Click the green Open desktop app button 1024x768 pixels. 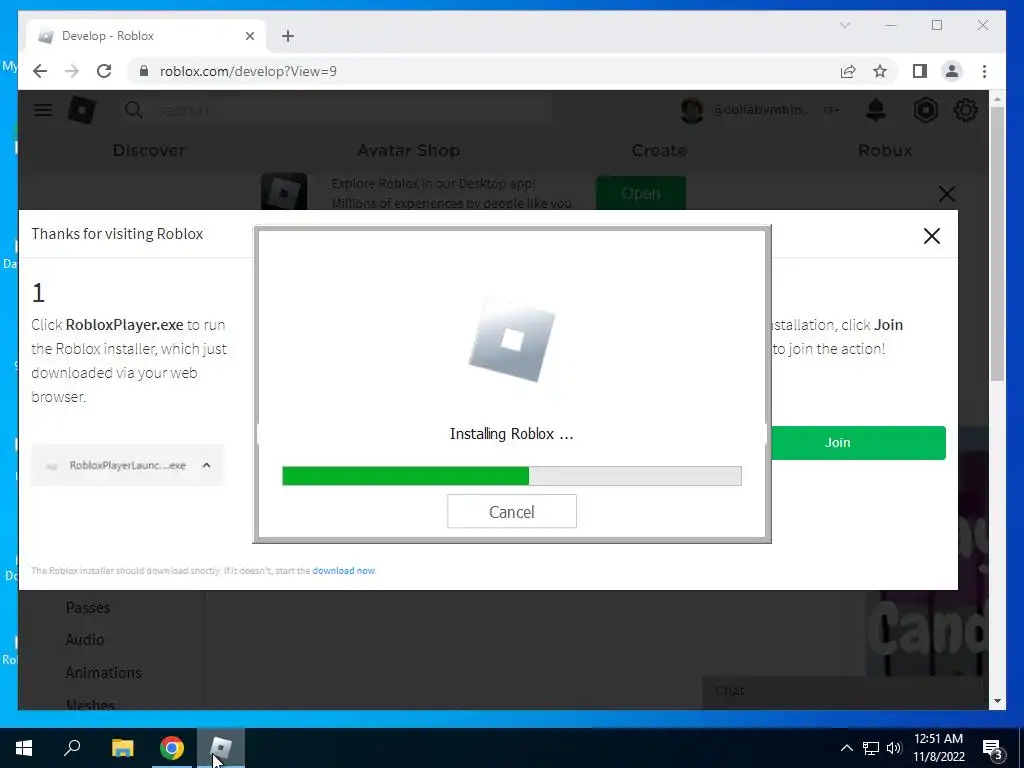point(641,193)
